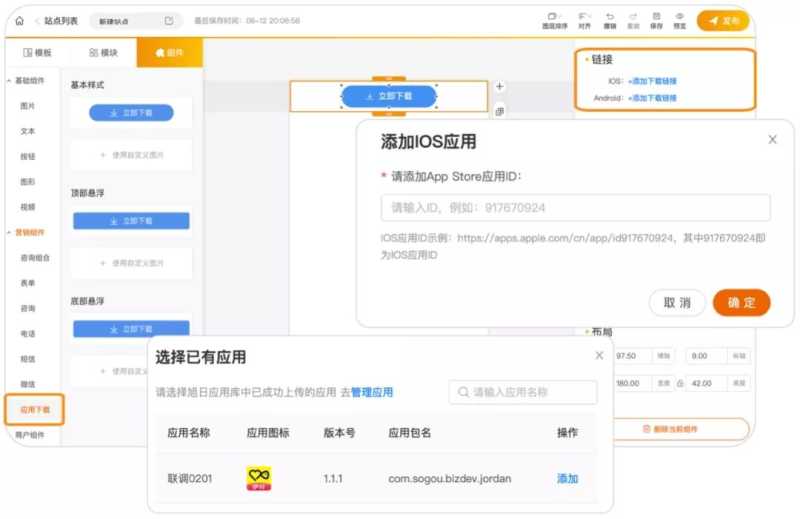Click the 联调0201 app name cell

(x=190, y=479)
